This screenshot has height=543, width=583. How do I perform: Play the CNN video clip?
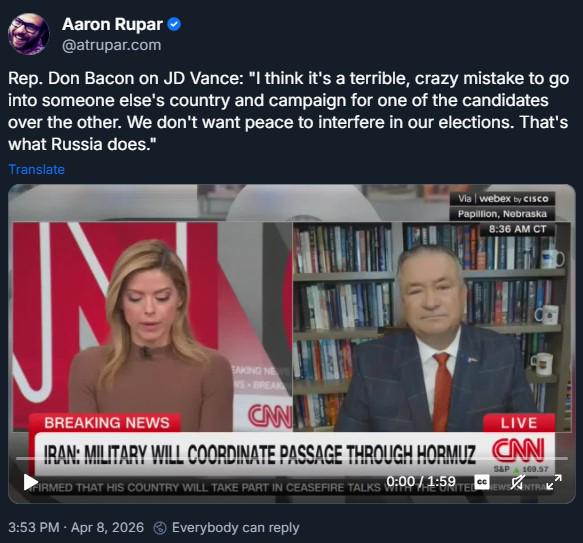pyautogui.click(x=31, y=482)
